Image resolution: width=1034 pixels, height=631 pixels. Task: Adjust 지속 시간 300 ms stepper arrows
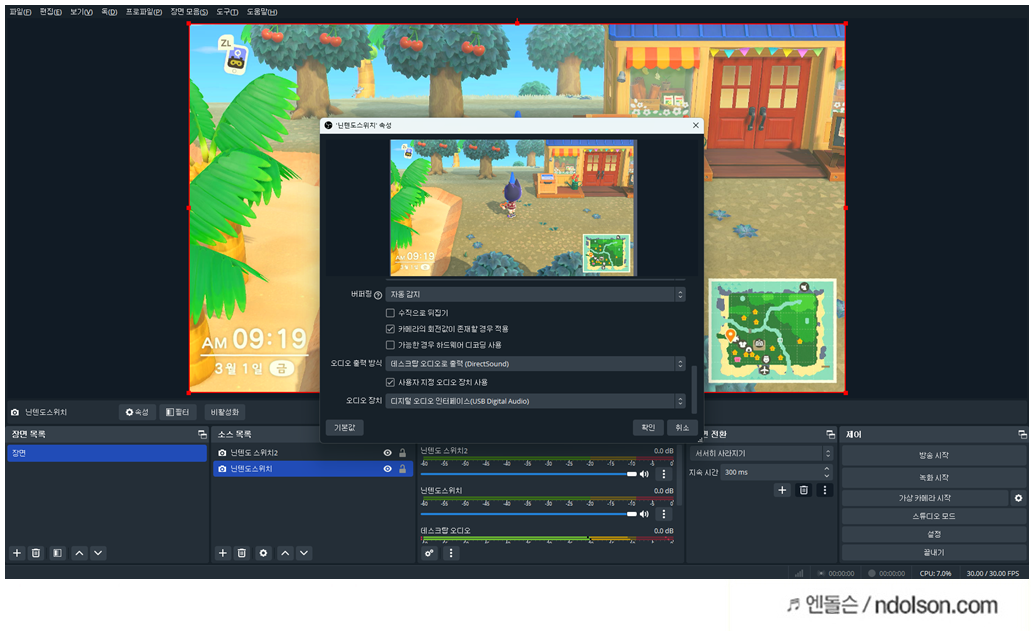(x=826, y=472)
